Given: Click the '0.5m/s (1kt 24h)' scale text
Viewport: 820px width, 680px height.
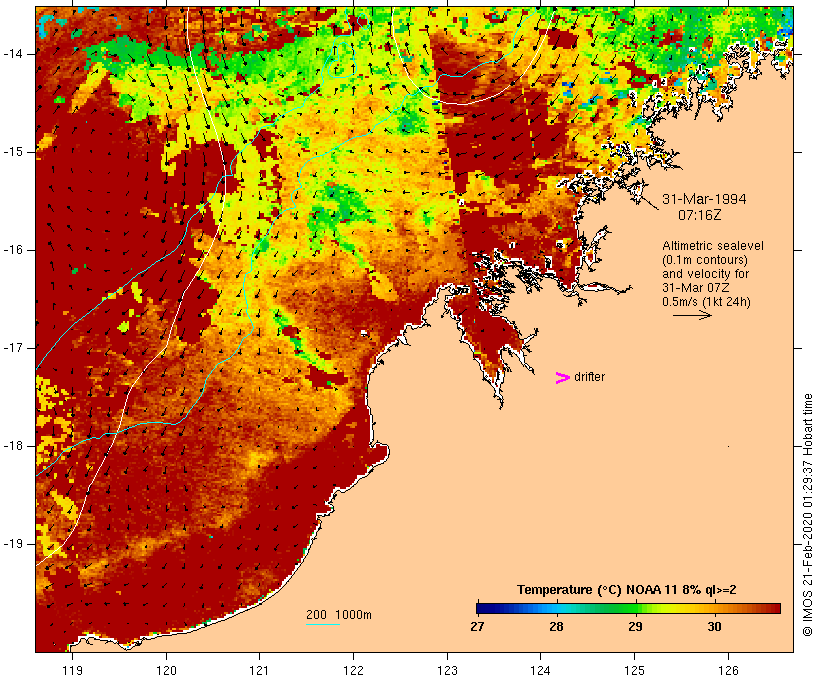Looking at the screenshot, I should pyautogui.click(x=706, y=302).
